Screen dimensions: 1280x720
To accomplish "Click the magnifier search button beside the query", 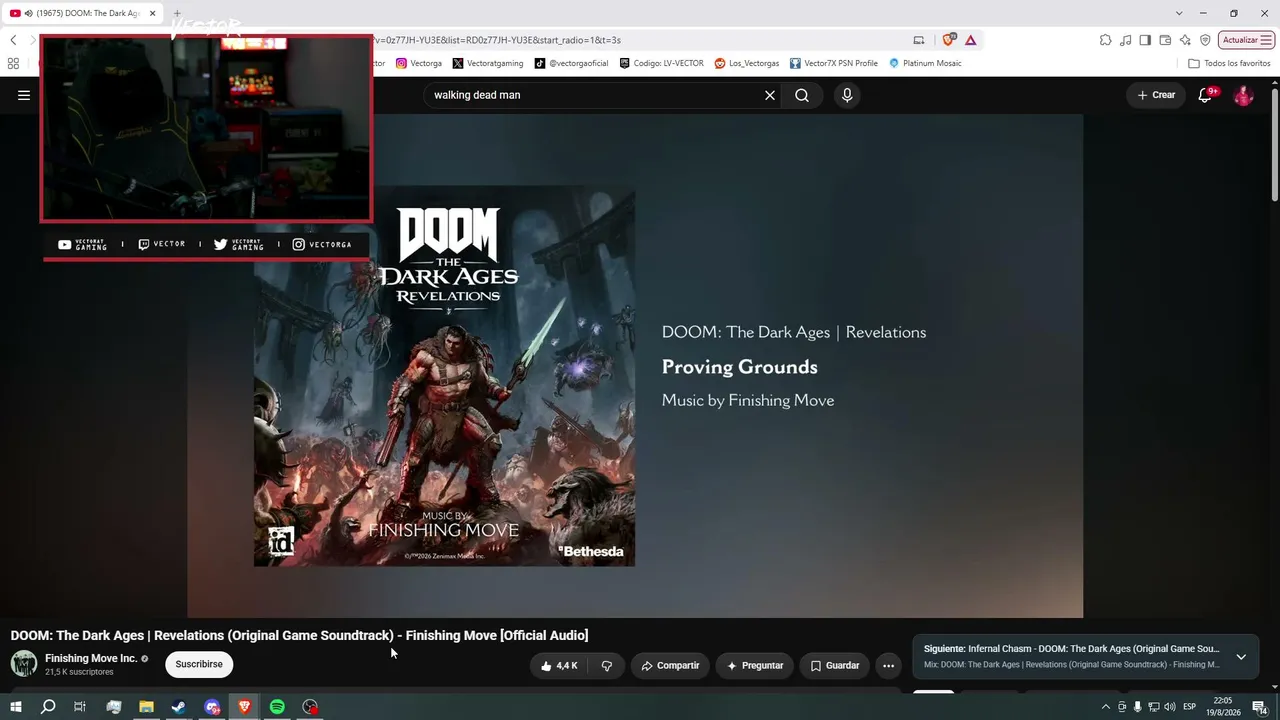I will click(x=802, y=95).
